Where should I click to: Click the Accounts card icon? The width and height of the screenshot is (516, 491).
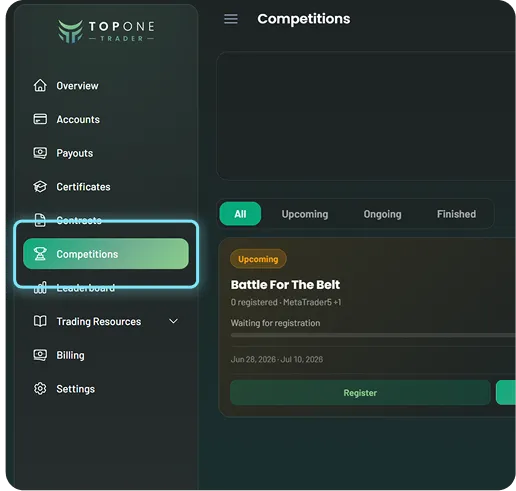click(x=40, y=119)
